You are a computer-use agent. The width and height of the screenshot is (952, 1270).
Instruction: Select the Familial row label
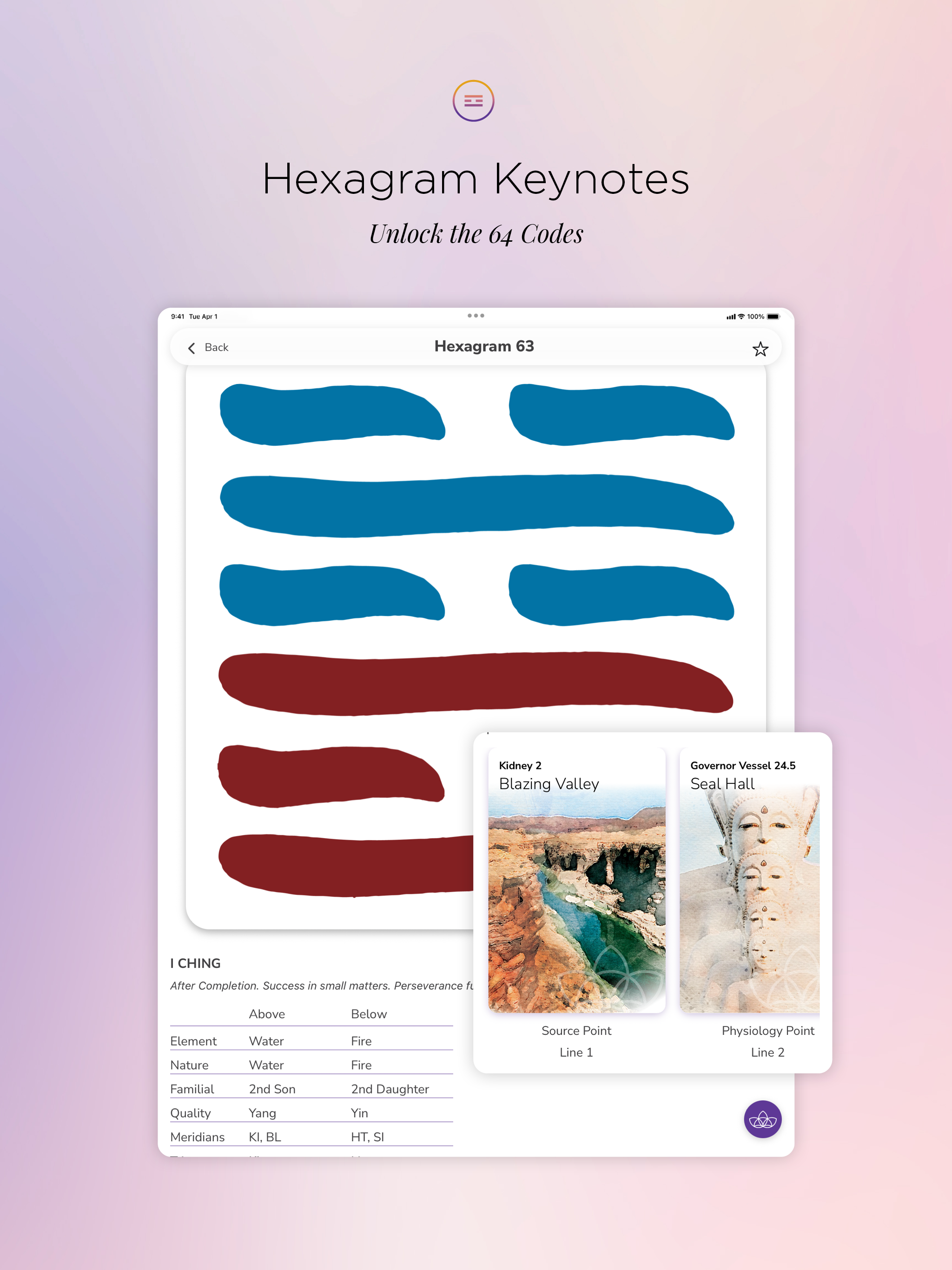pos(192,1089)
